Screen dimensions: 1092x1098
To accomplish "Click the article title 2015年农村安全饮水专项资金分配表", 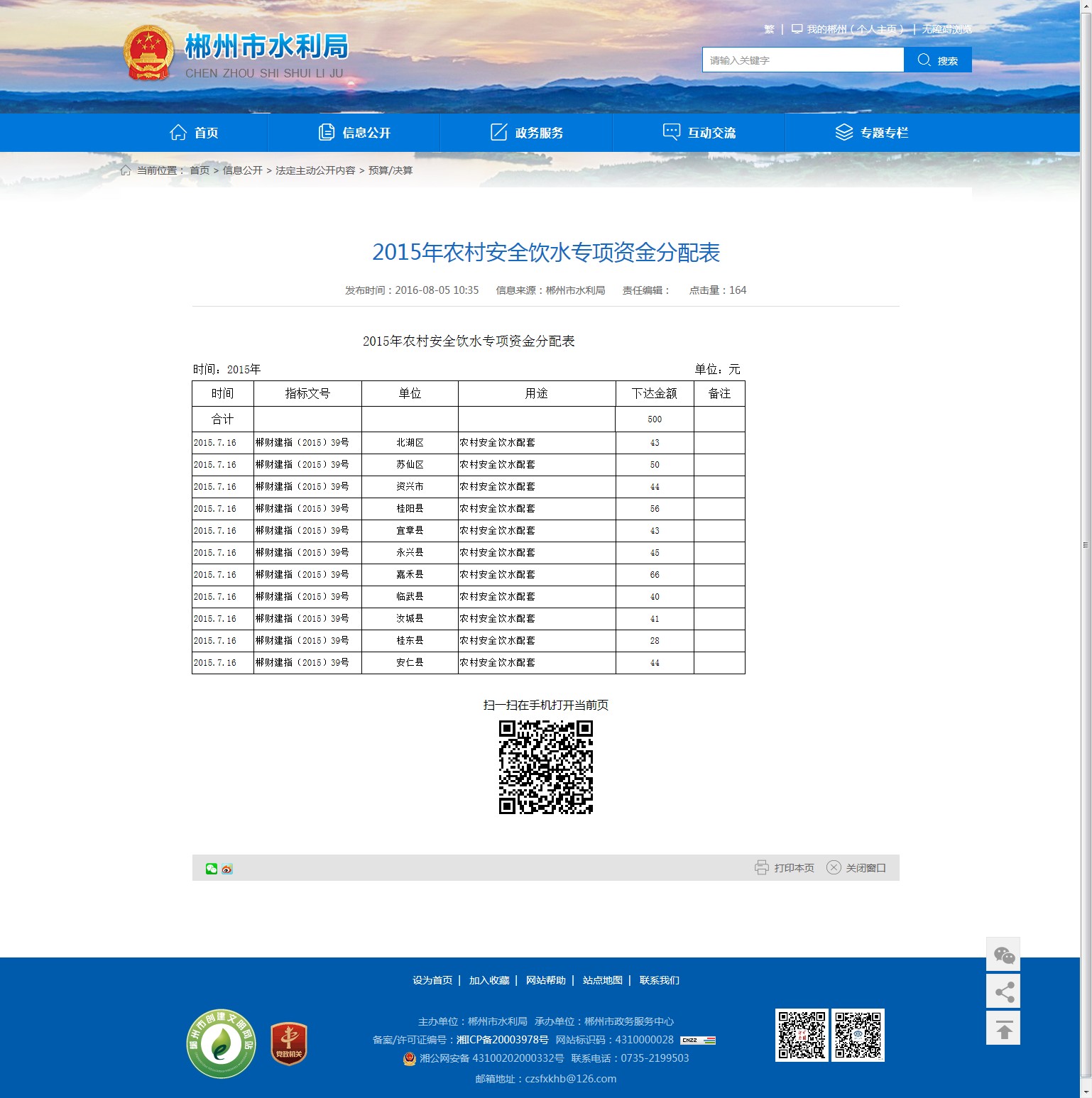I will click(546, 253).
